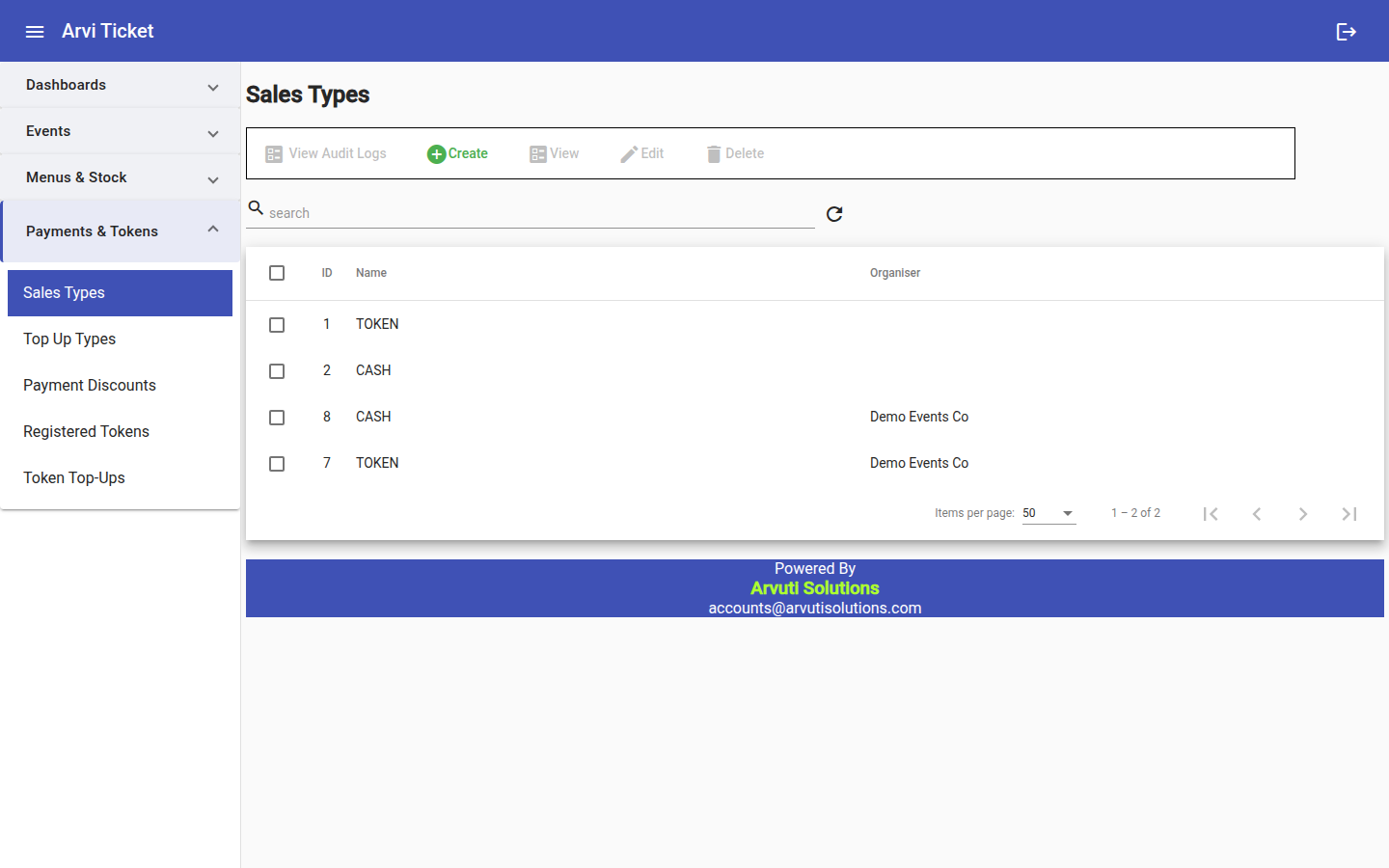Click CASH name in row ID 2
This screenshot has height=868, width=1389.
[373, 370]
